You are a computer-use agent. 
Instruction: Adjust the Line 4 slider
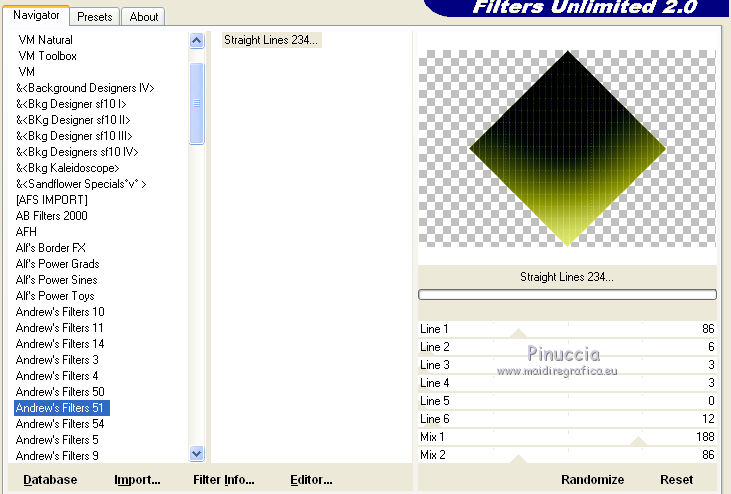click(x=567, y=383)
